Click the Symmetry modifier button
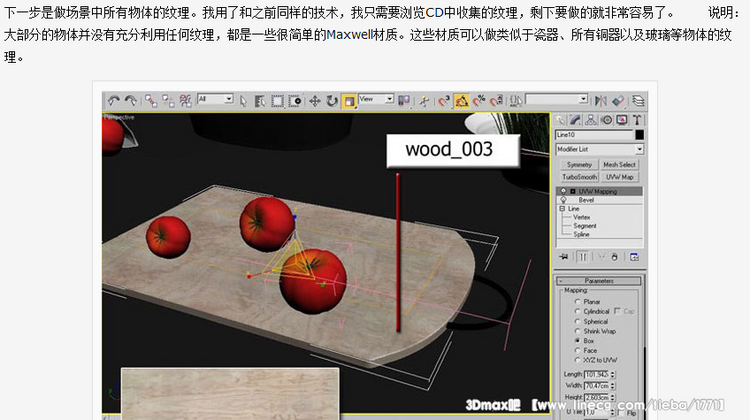Image resolution: width=750 pixels, height=420 pixels. click(x=579, y=165)
